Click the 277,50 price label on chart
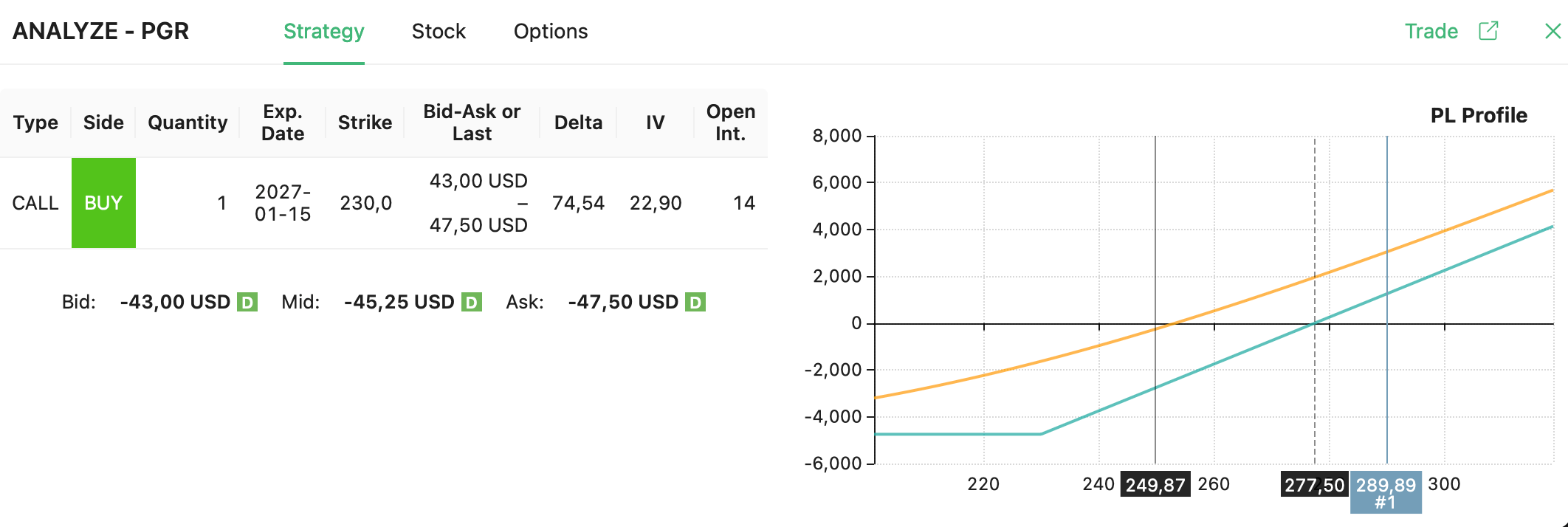 click(1314, 485)
